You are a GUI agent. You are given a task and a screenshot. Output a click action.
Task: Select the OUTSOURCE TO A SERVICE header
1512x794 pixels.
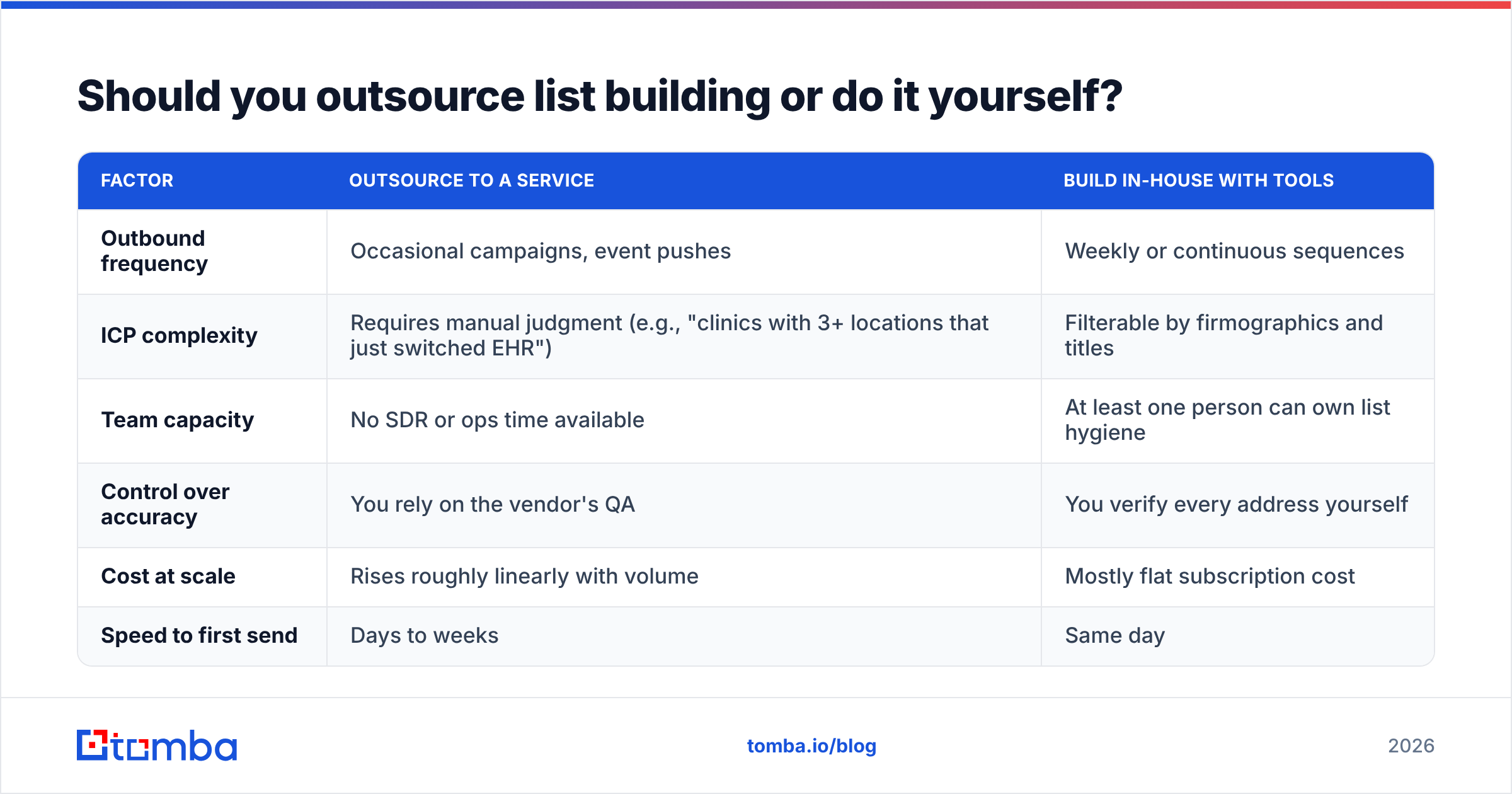(471, 181)
